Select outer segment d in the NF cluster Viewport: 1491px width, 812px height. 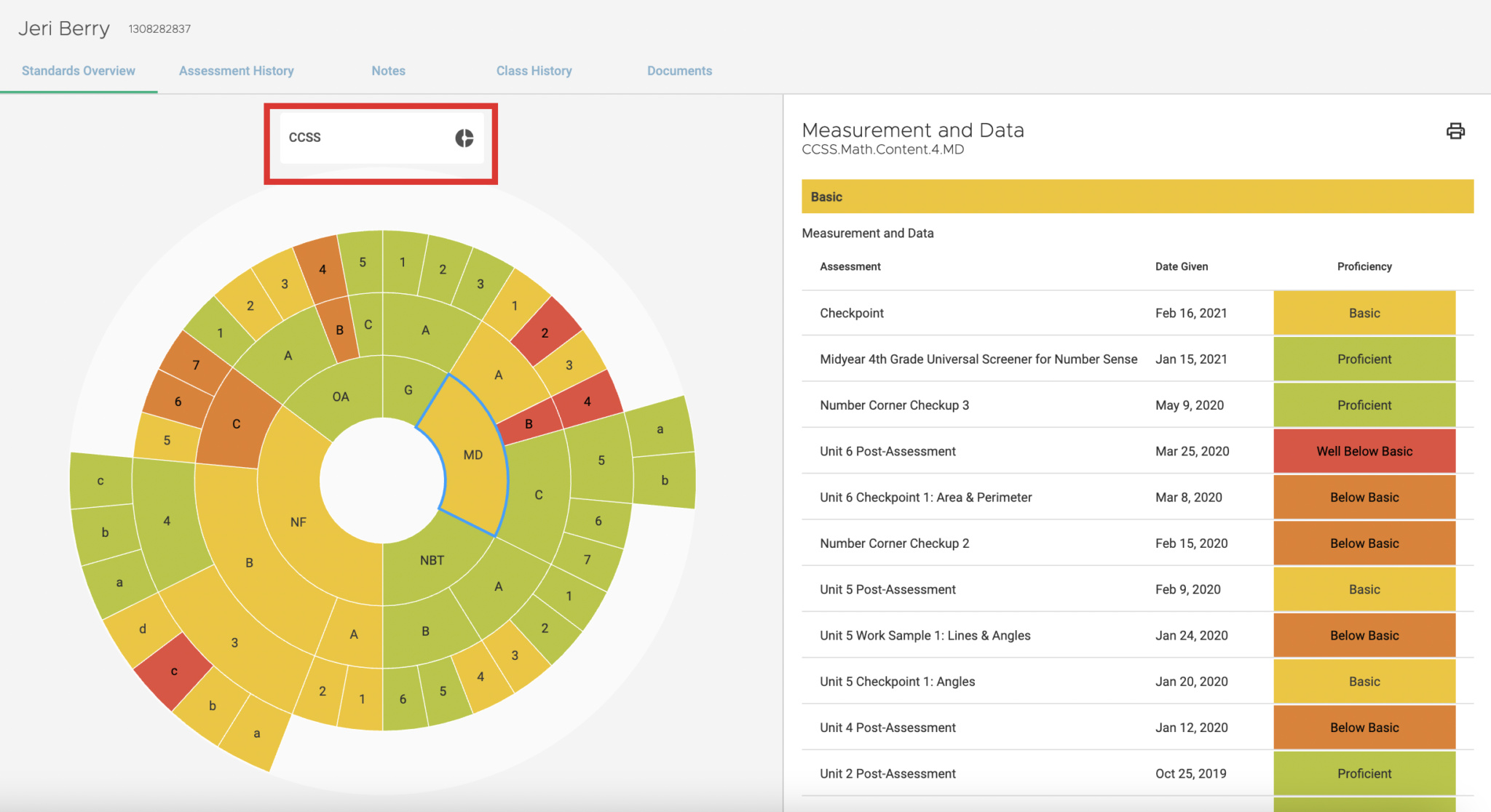143,629
